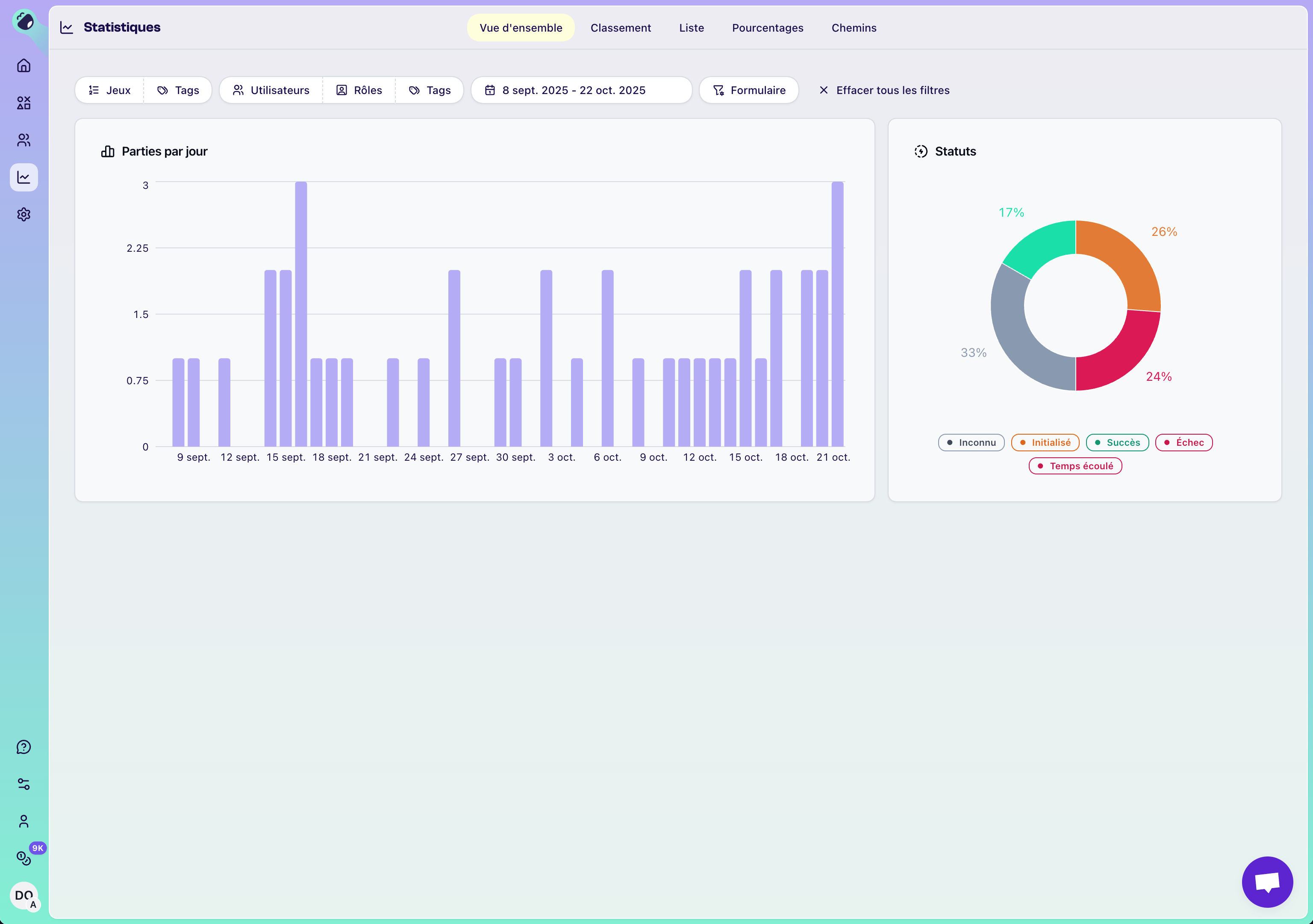
Task: Toggle the Inconnu status legend chip
Action: click(971, 443)
